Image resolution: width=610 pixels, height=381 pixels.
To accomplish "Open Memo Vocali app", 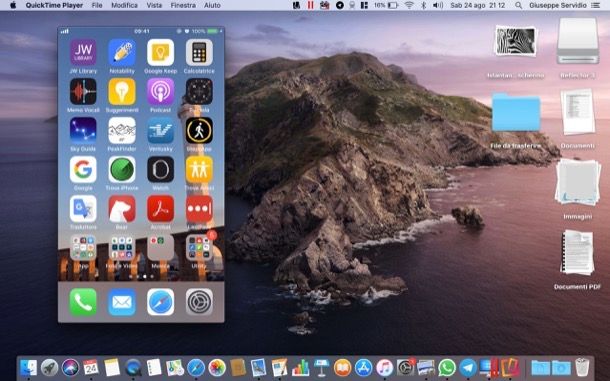I will click(x=83, y=91).
